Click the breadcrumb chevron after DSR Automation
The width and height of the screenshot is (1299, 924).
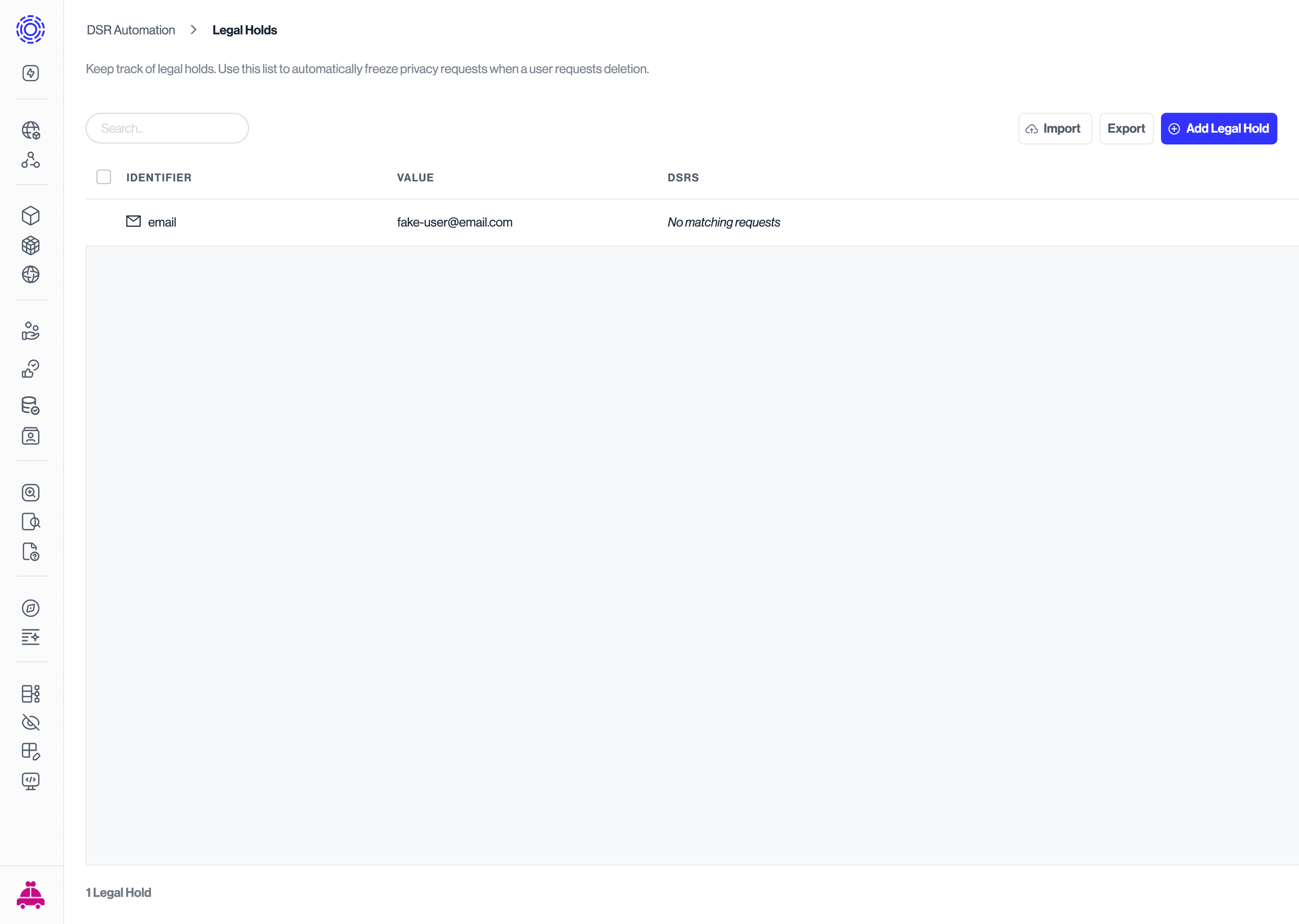[193, 29]
